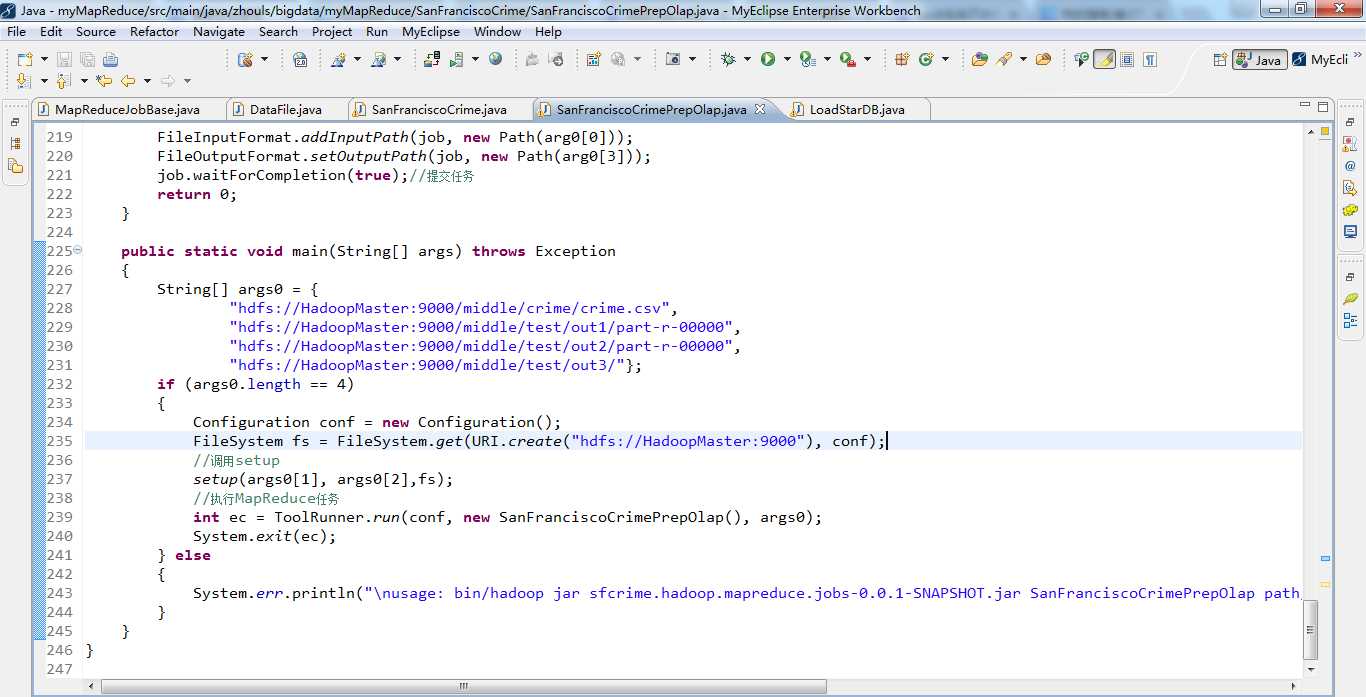Open the Debug dropdown arrow
Screen dimensions: 1366x697
747,59
